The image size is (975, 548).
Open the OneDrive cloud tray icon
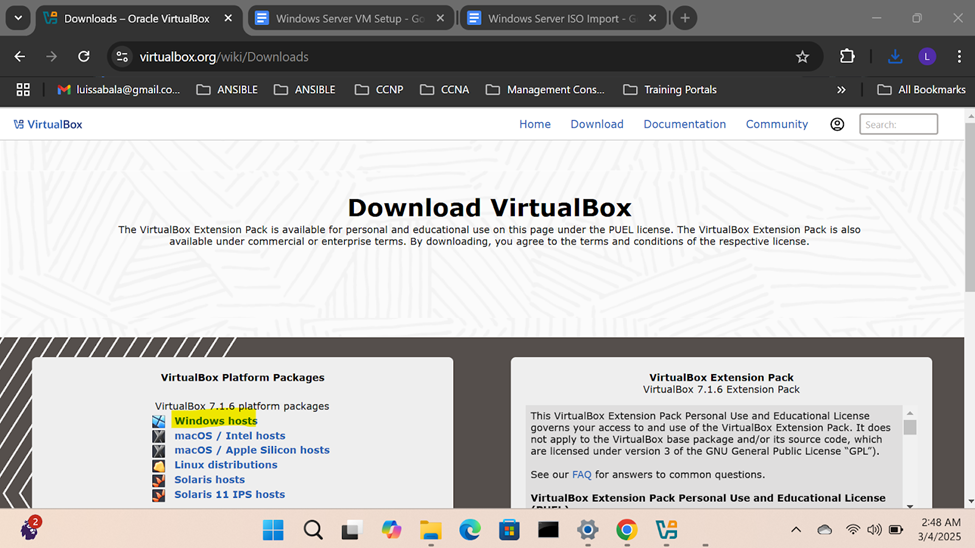coord(825,530)
